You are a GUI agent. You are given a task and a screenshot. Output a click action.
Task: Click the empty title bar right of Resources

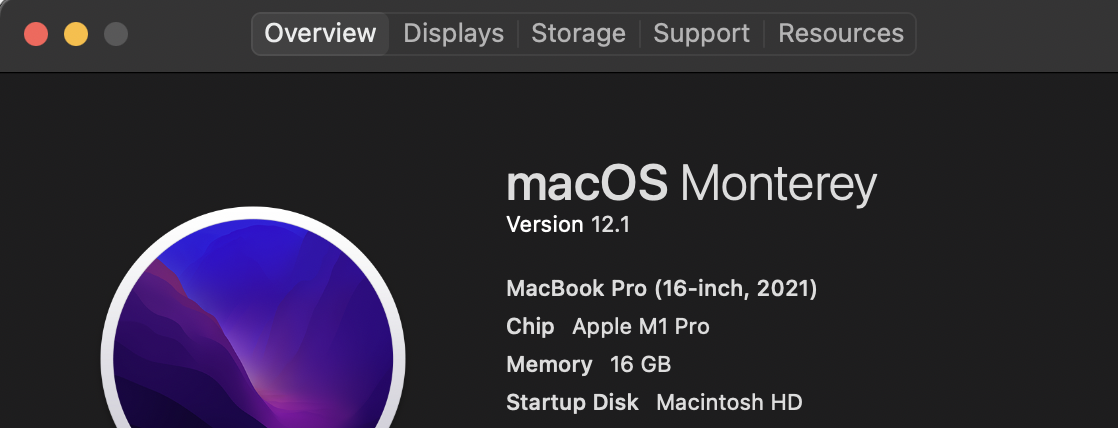1010,34
